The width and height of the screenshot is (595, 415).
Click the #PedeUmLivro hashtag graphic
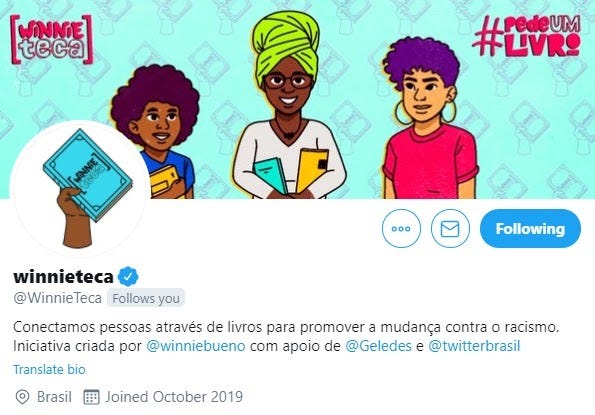(x=527, y=36)
